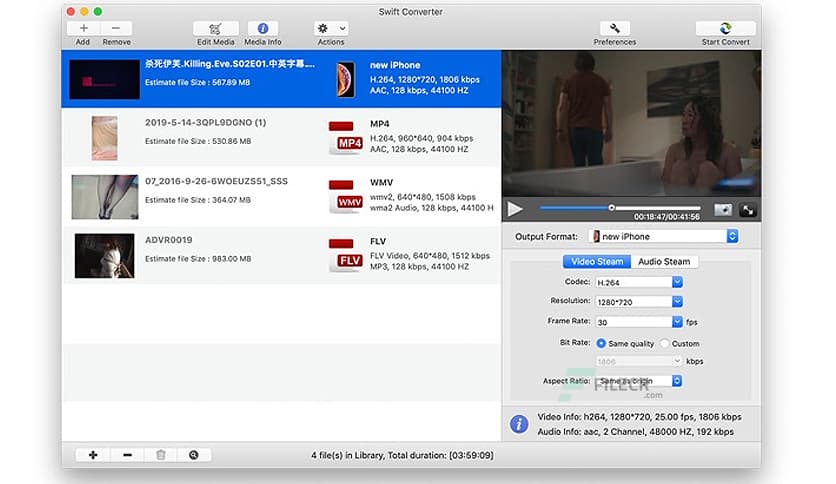
Task: Click the 'MP4' format title text
Action: click(380, 123)
